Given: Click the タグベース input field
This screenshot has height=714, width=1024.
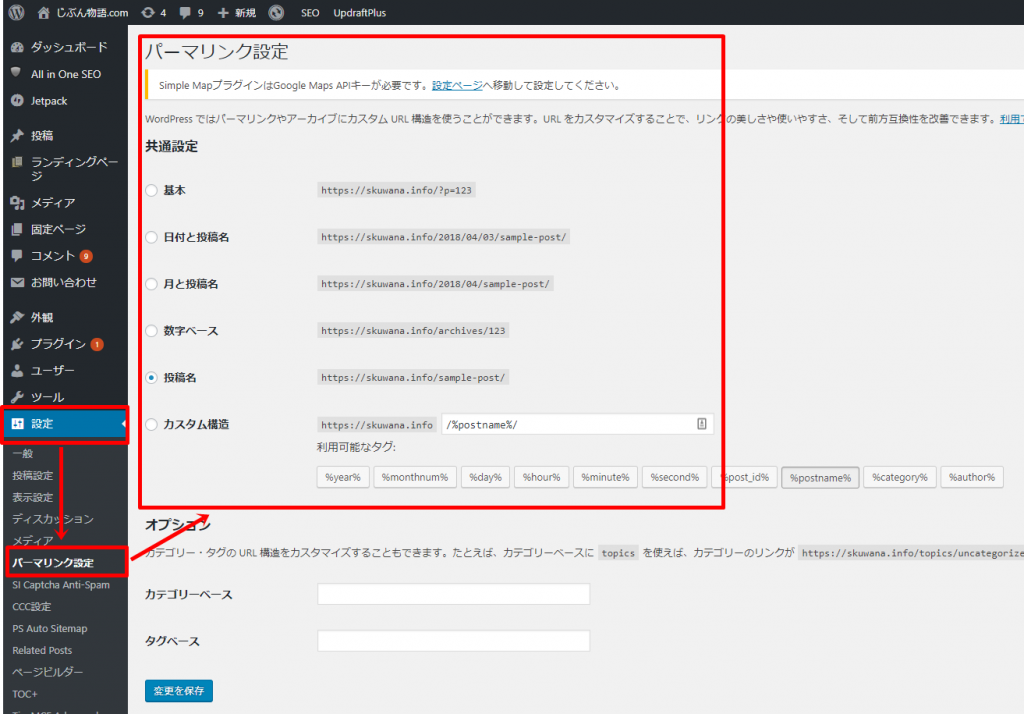Looking at the screenshot, I should pyautogui.click(x=453, y=641).
